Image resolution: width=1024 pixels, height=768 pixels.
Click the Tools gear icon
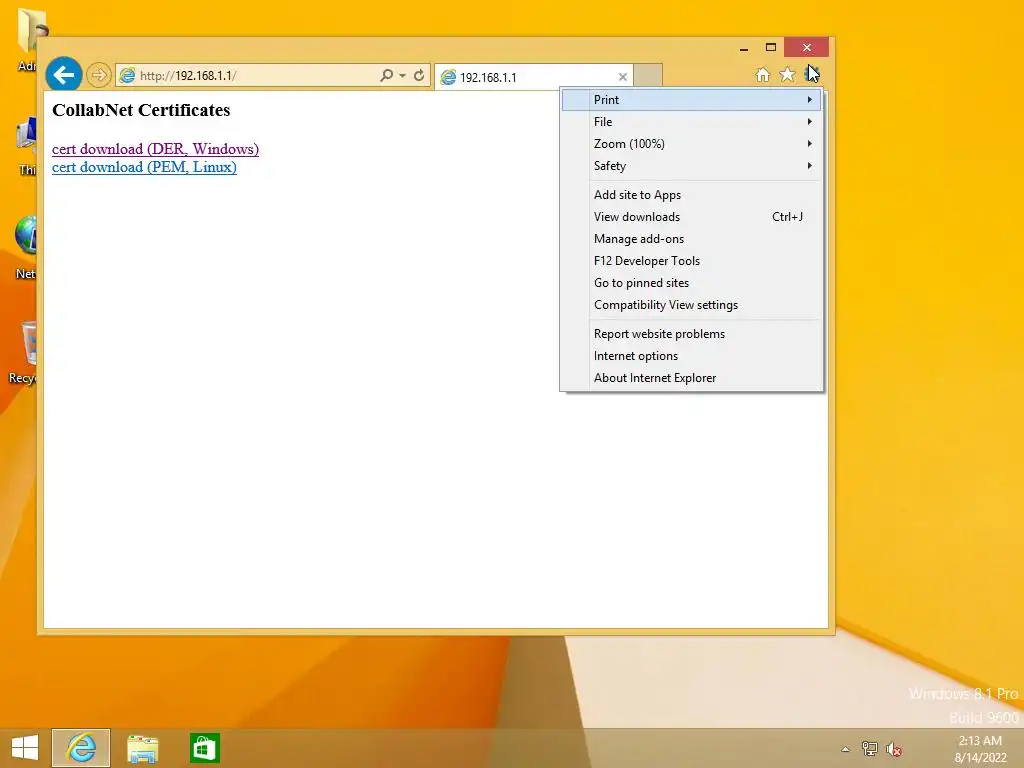tap(812, 74)
